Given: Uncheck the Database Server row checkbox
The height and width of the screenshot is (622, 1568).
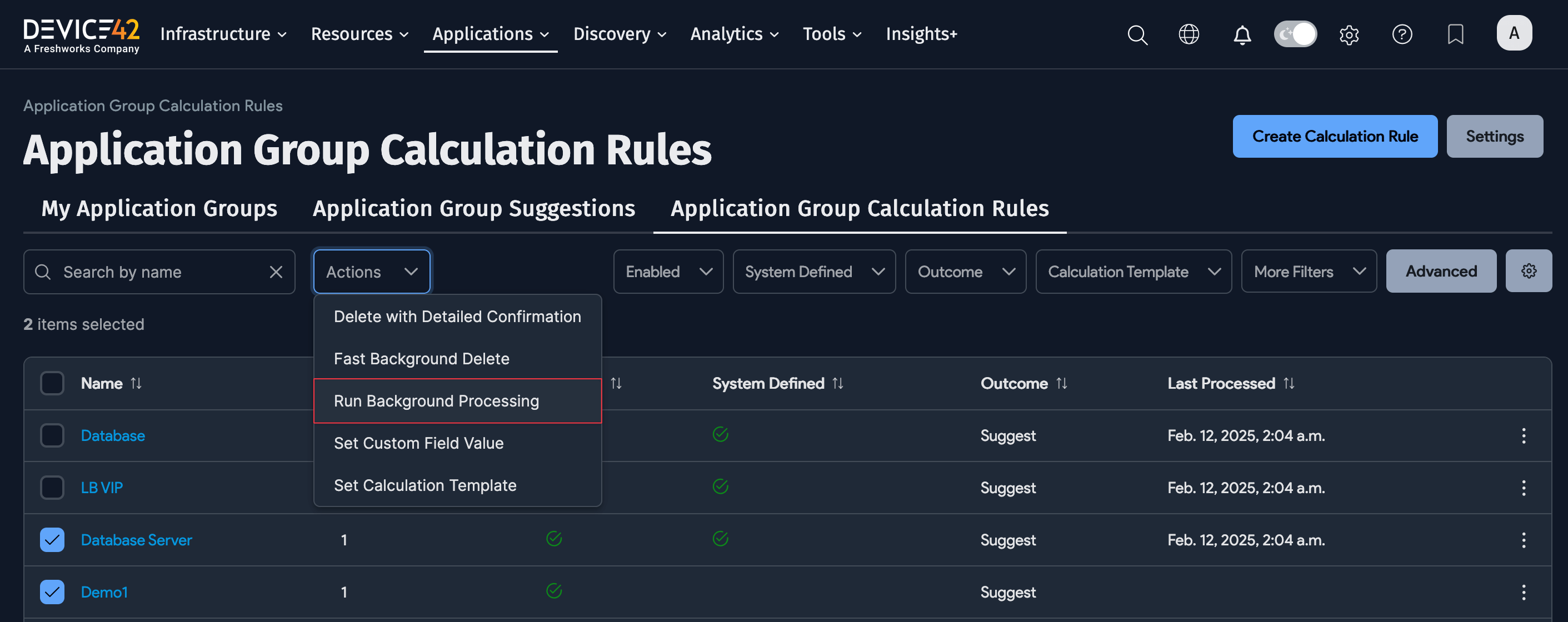Looking at the screenshot, I should coord(52,540).
